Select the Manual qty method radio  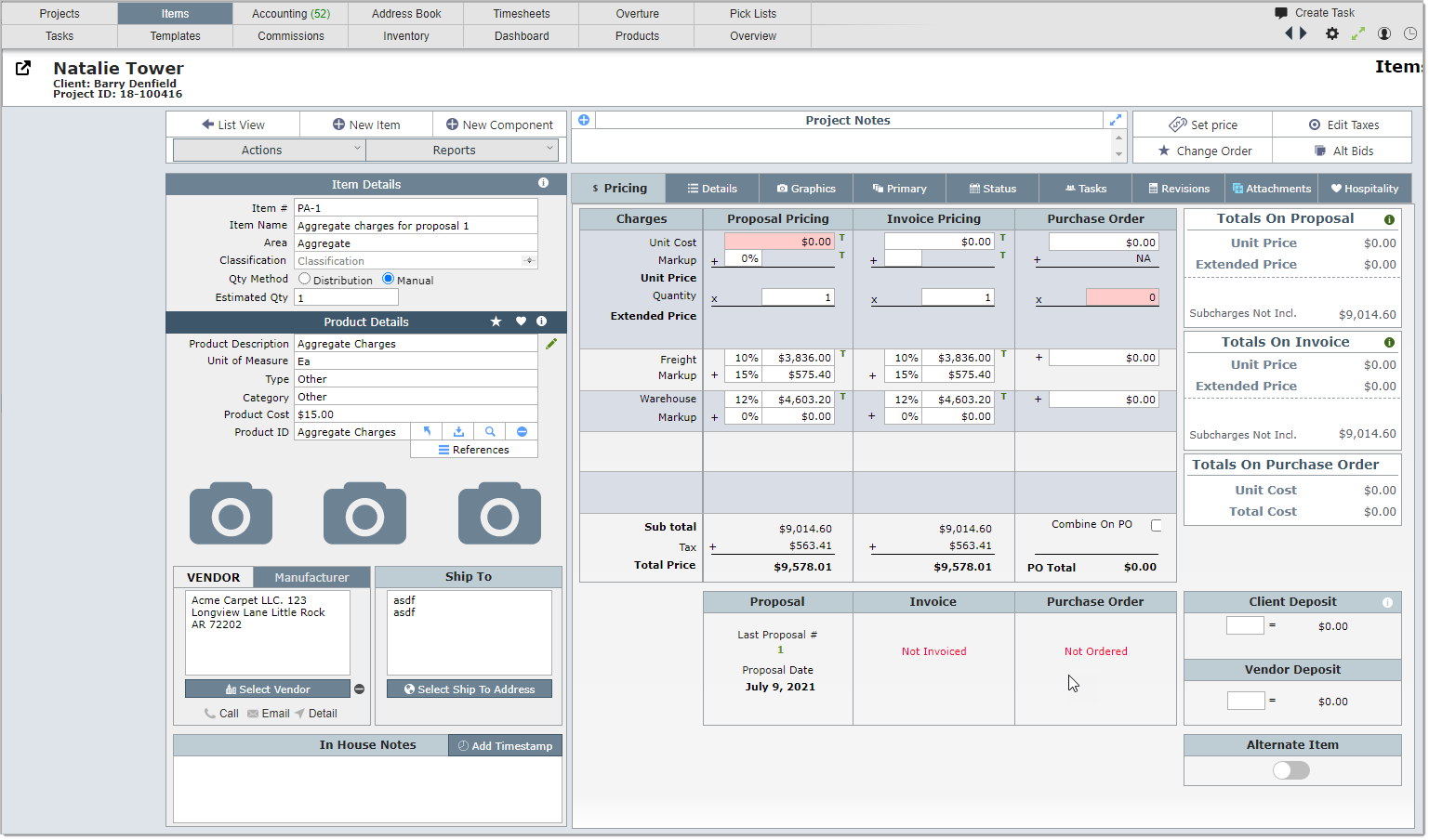[389, 279]
